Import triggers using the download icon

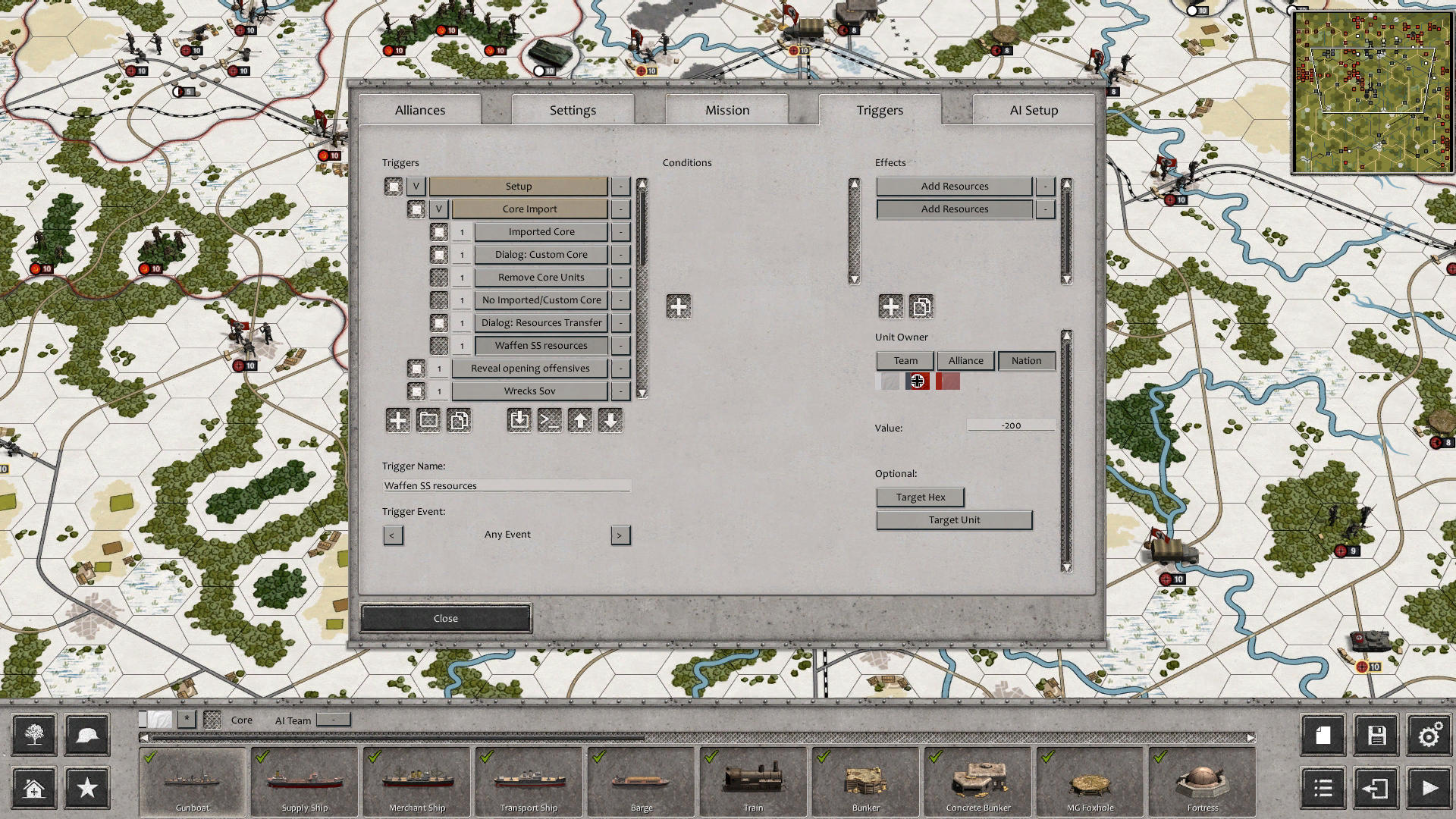click(x=519, y=420)
